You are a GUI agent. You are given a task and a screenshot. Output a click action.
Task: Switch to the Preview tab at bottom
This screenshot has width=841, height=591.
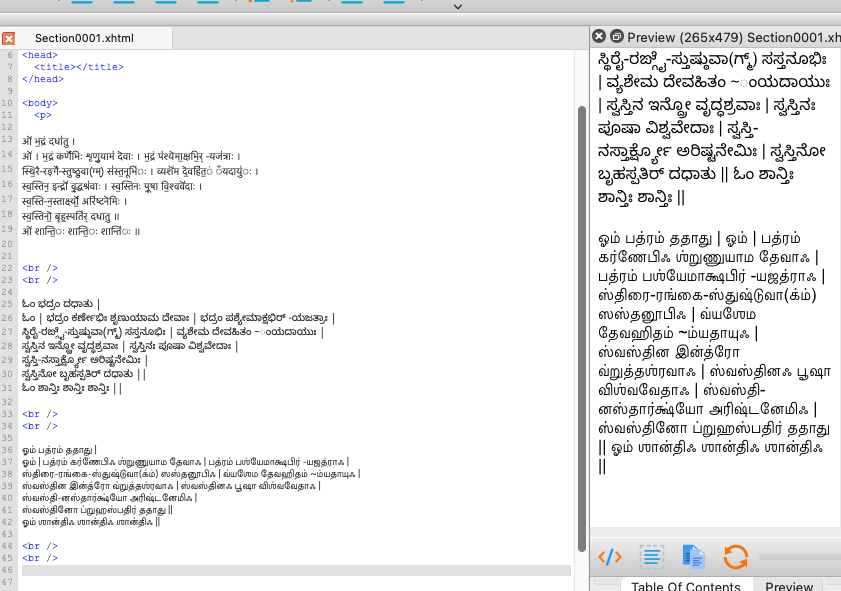click(789, 586)
